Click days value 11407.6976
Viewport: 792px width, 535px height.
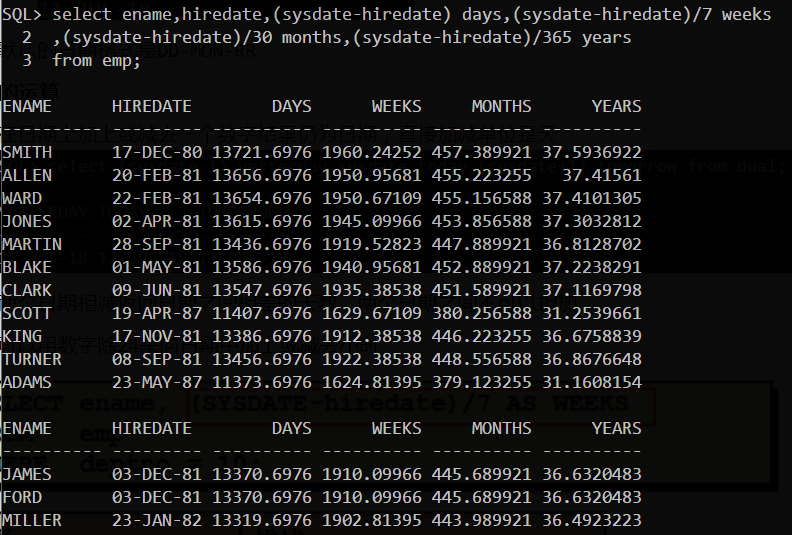262,313
